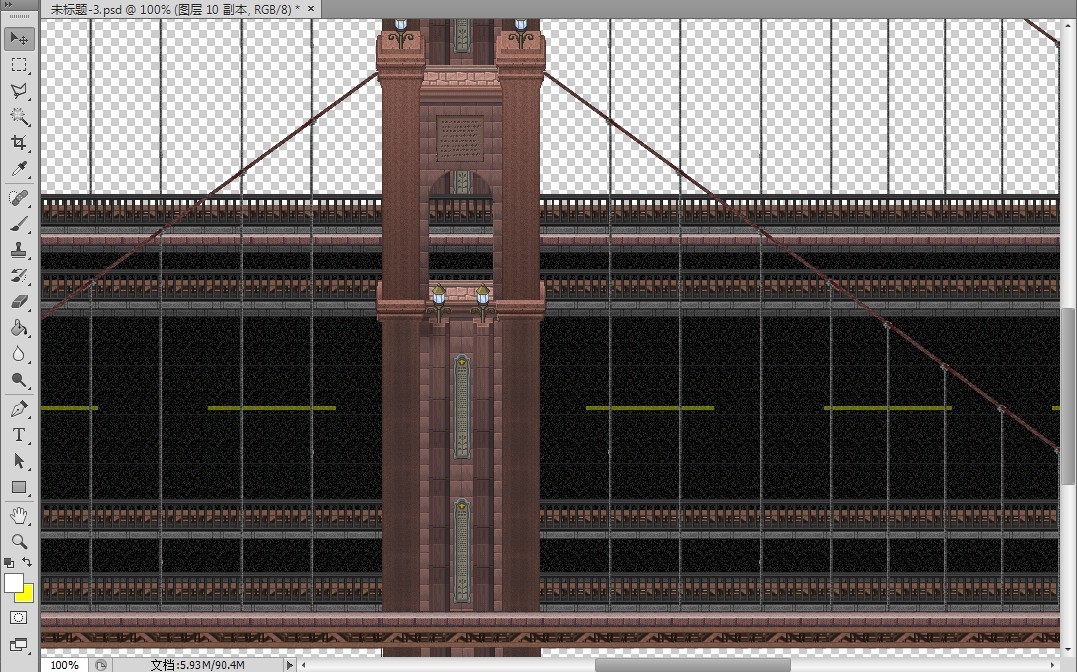This screenshot has width=1077, height=672.
Task: Select the Blur tool
Action: (x=19, y=355)
